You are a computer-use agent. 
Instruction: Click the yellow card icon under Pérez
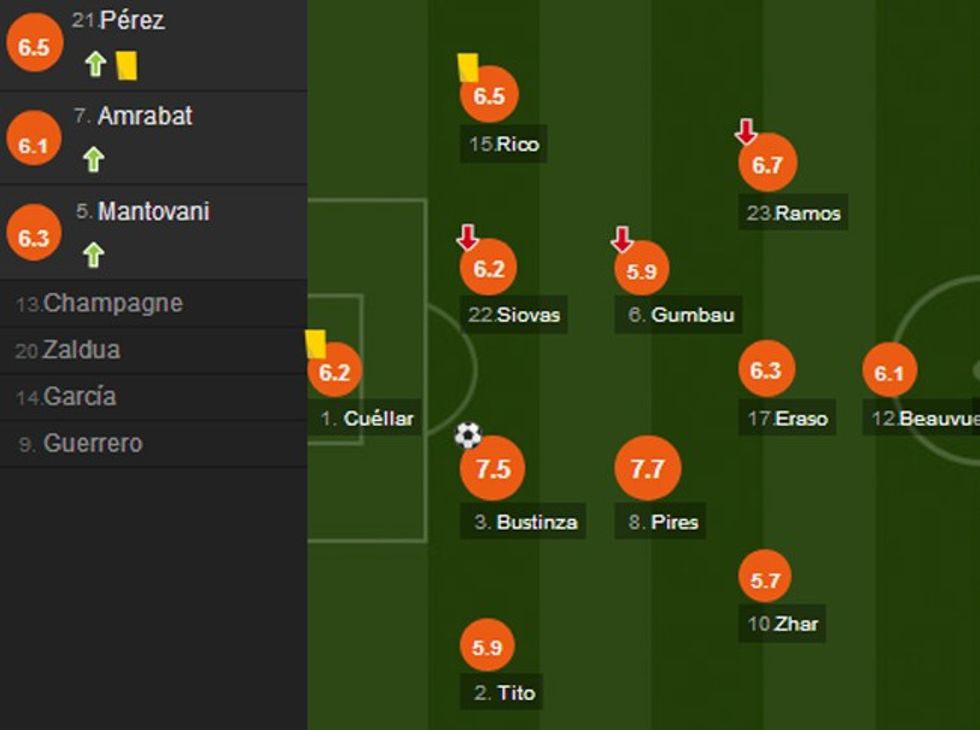click(x=127, y=66)
